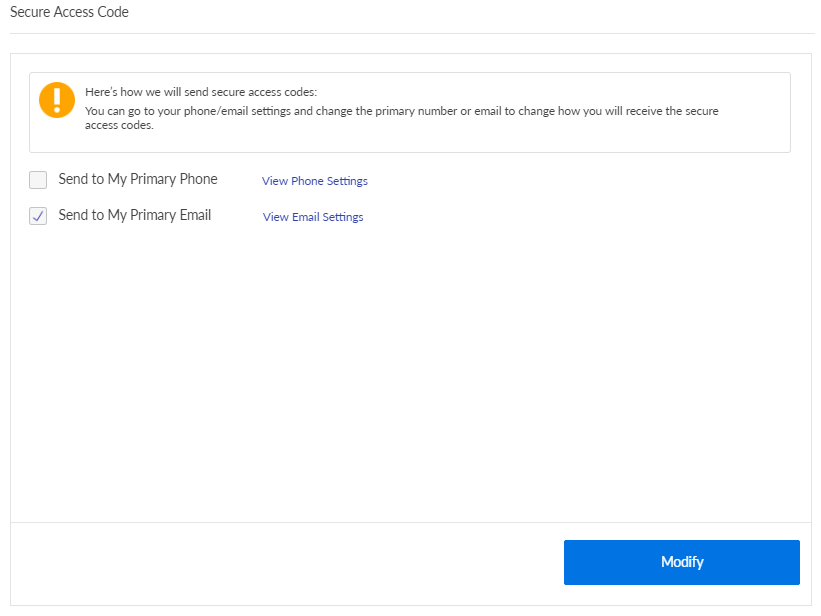Open the View Email Settings link

(313, 217)
